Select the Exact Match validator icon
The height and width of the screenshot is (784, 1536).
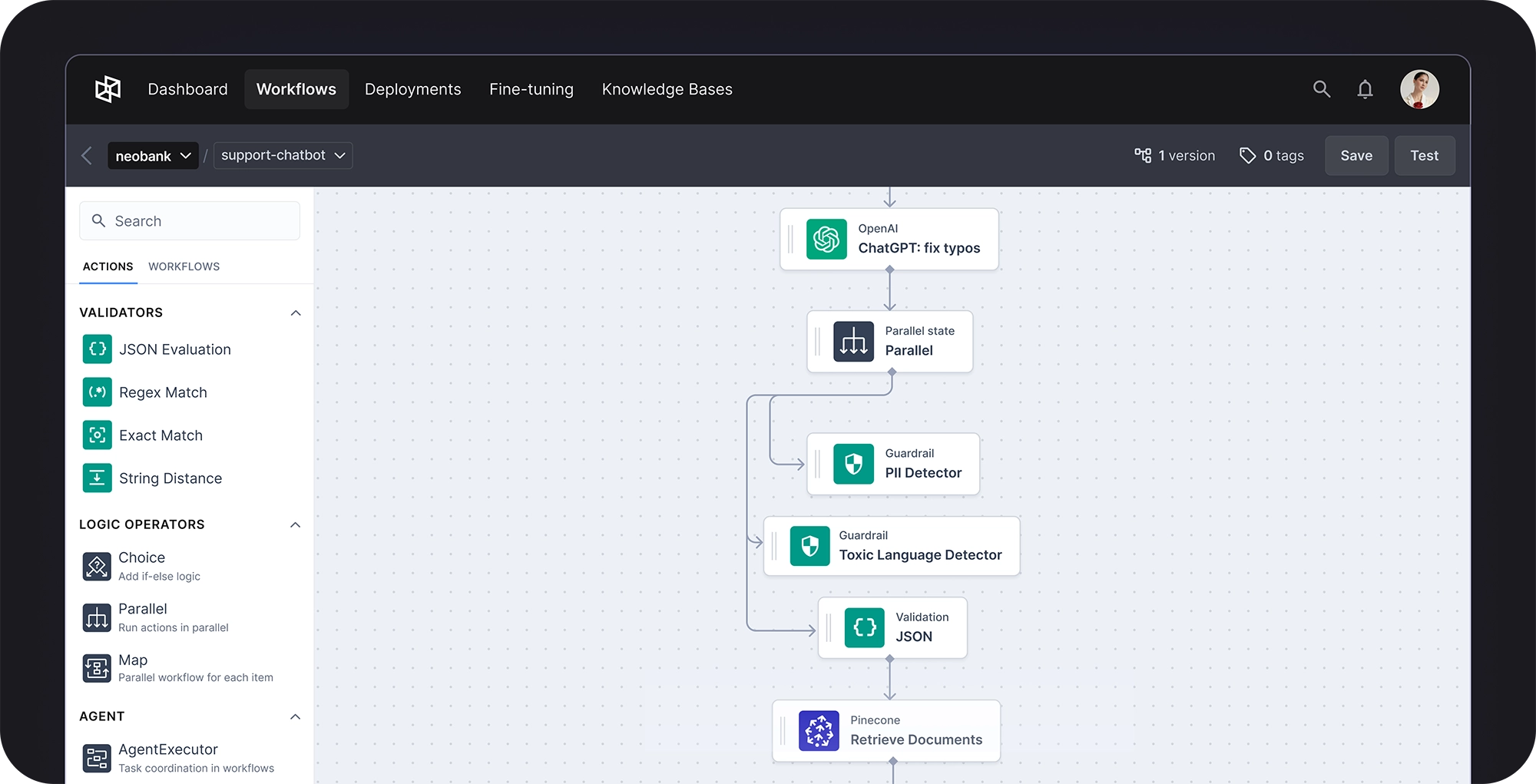coord(97,435)
